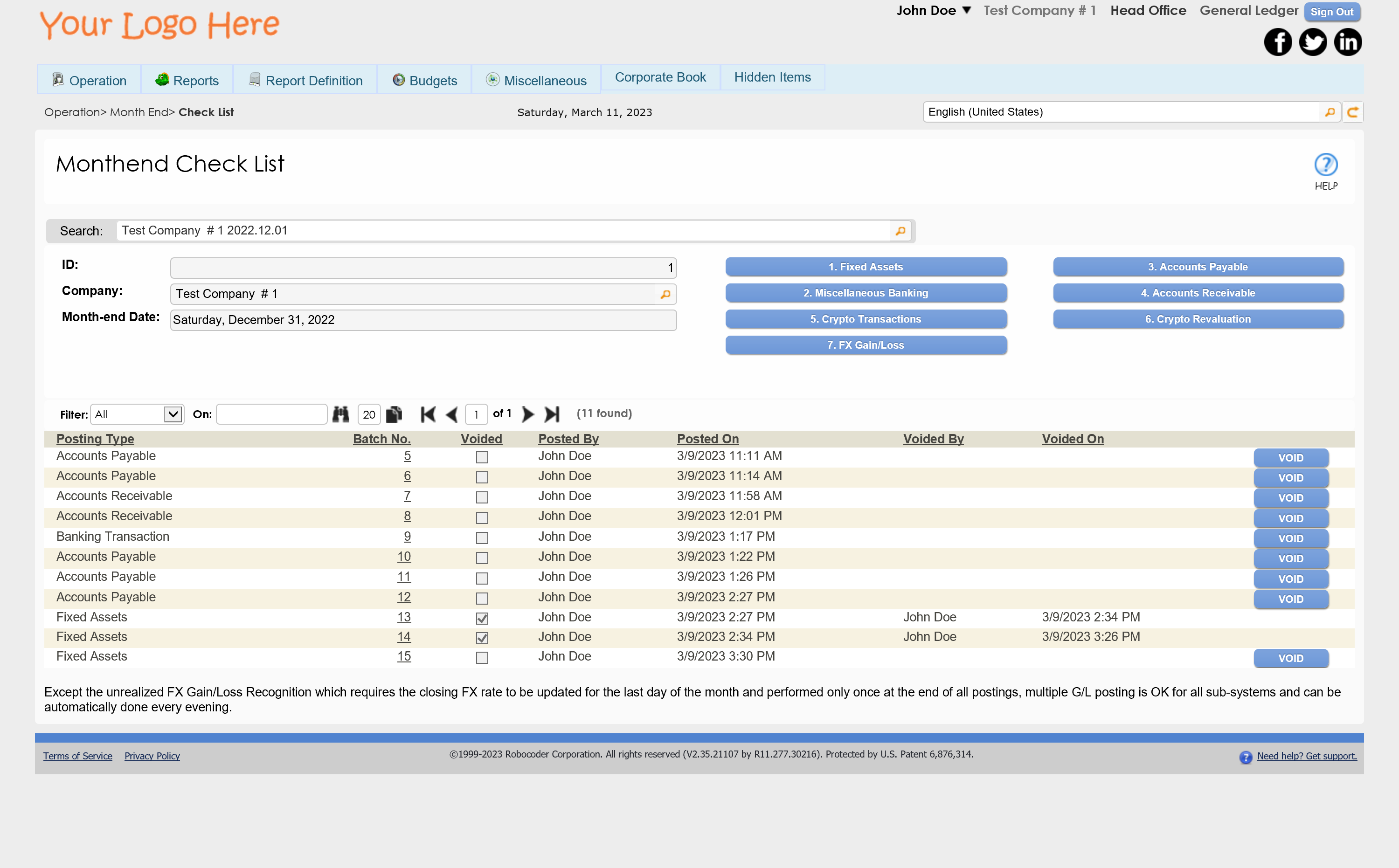Uncheck Voided for Fixed Assets batch 13
This screenshot has height=868, width=1399.
pyautogui.click(x=482, y=618)
